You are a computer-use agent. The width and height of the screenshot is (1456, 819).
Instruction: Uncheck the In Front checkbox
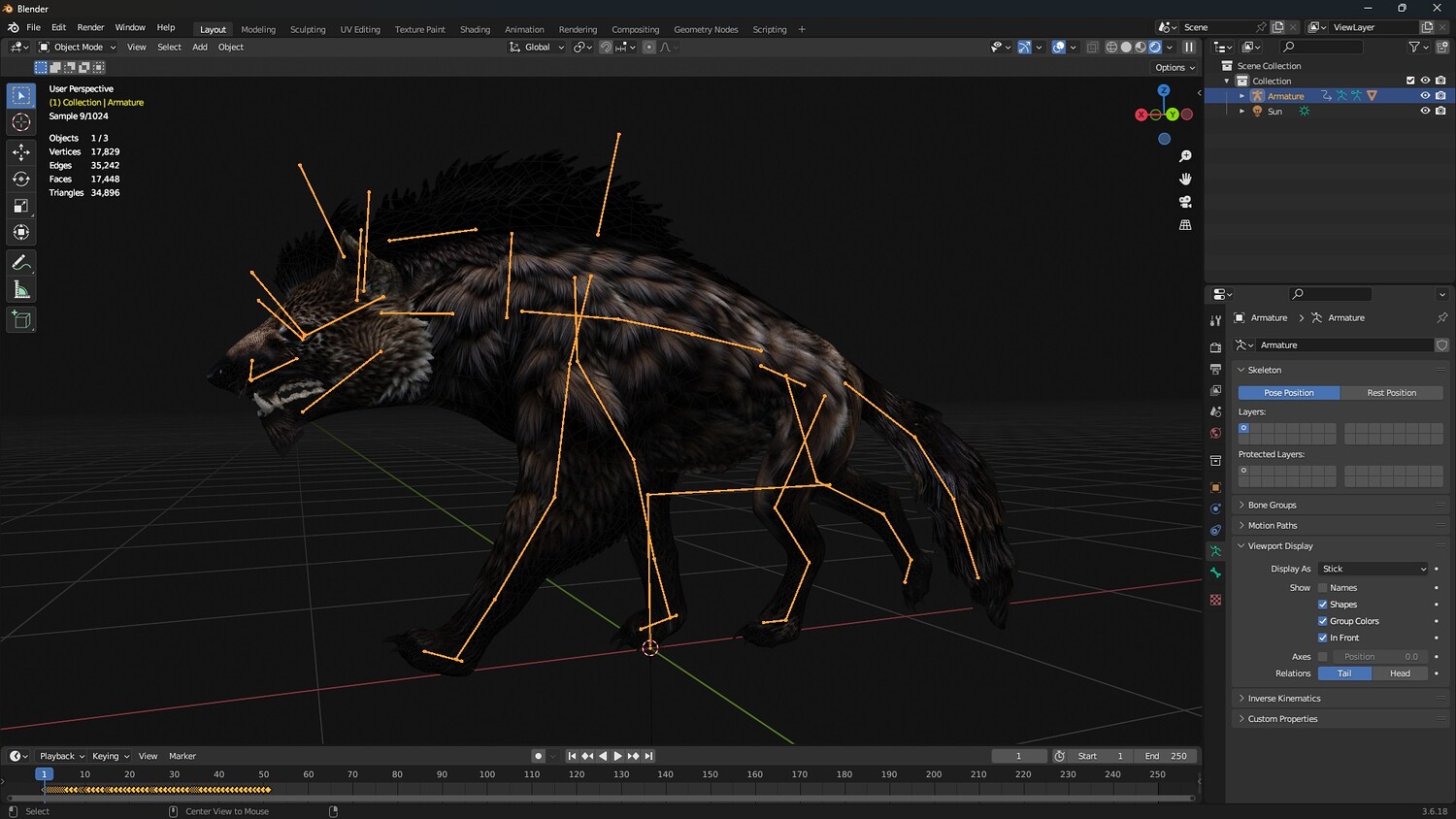1322,638
